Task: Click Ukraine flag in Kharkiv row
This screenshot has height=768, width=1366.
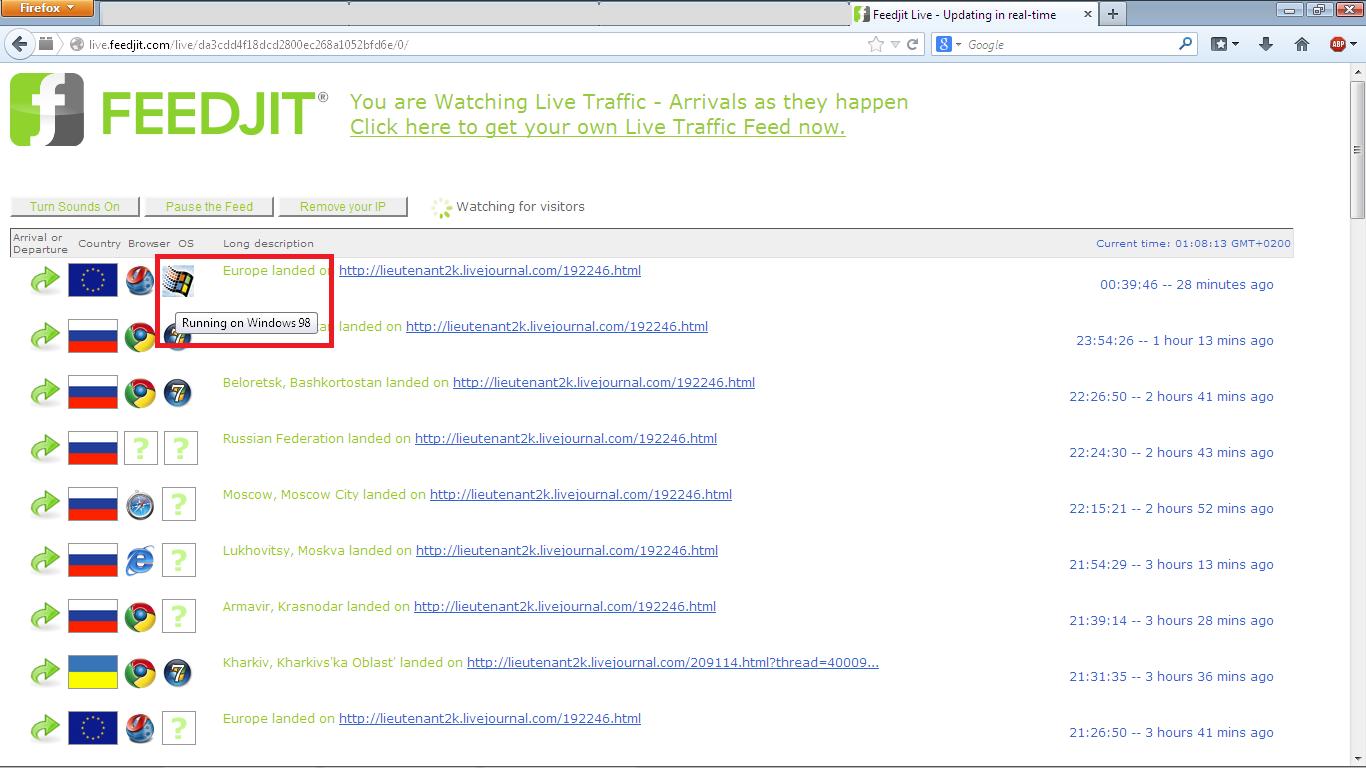Action: (93, 672)
